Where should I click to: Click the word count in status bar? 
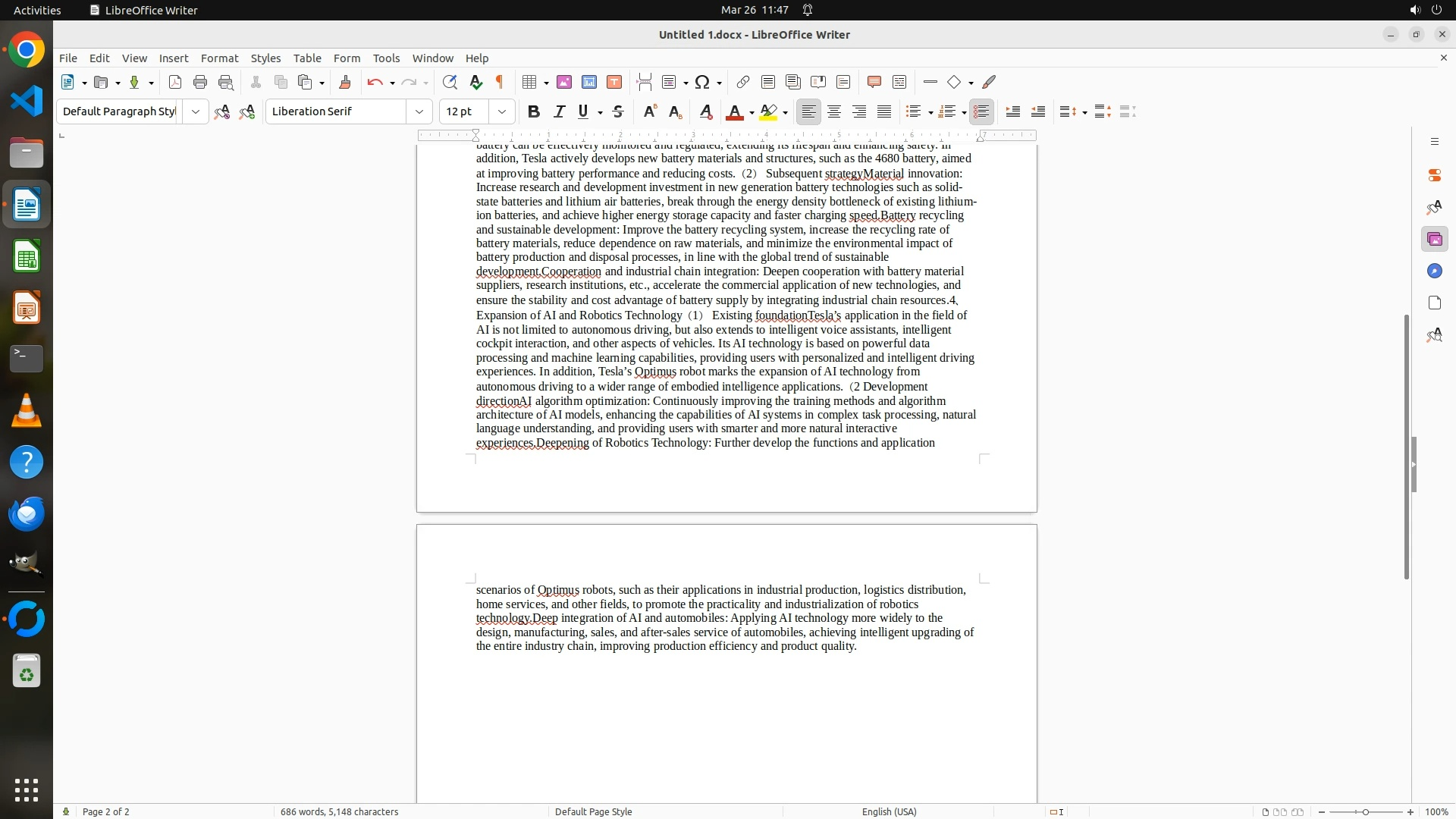point(339,811)
